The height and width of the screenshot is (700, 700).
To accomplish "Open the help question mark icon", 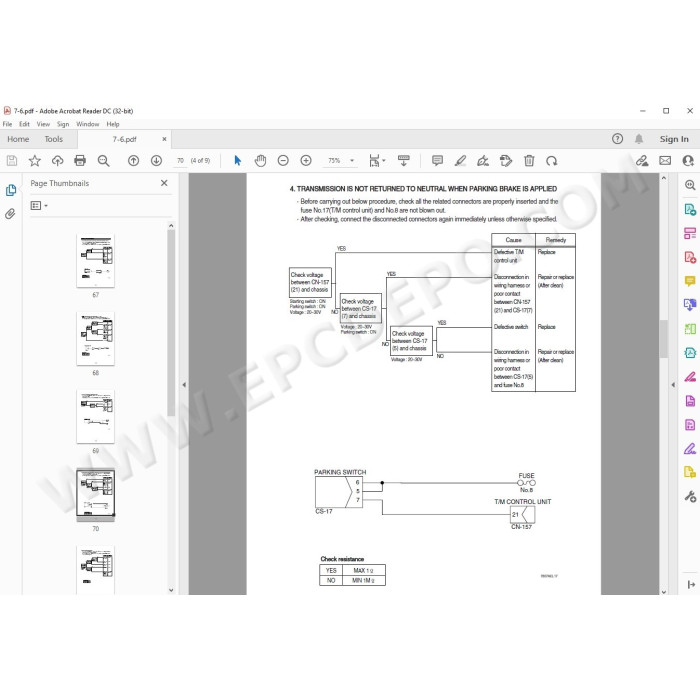I will [x=617, y=139].
